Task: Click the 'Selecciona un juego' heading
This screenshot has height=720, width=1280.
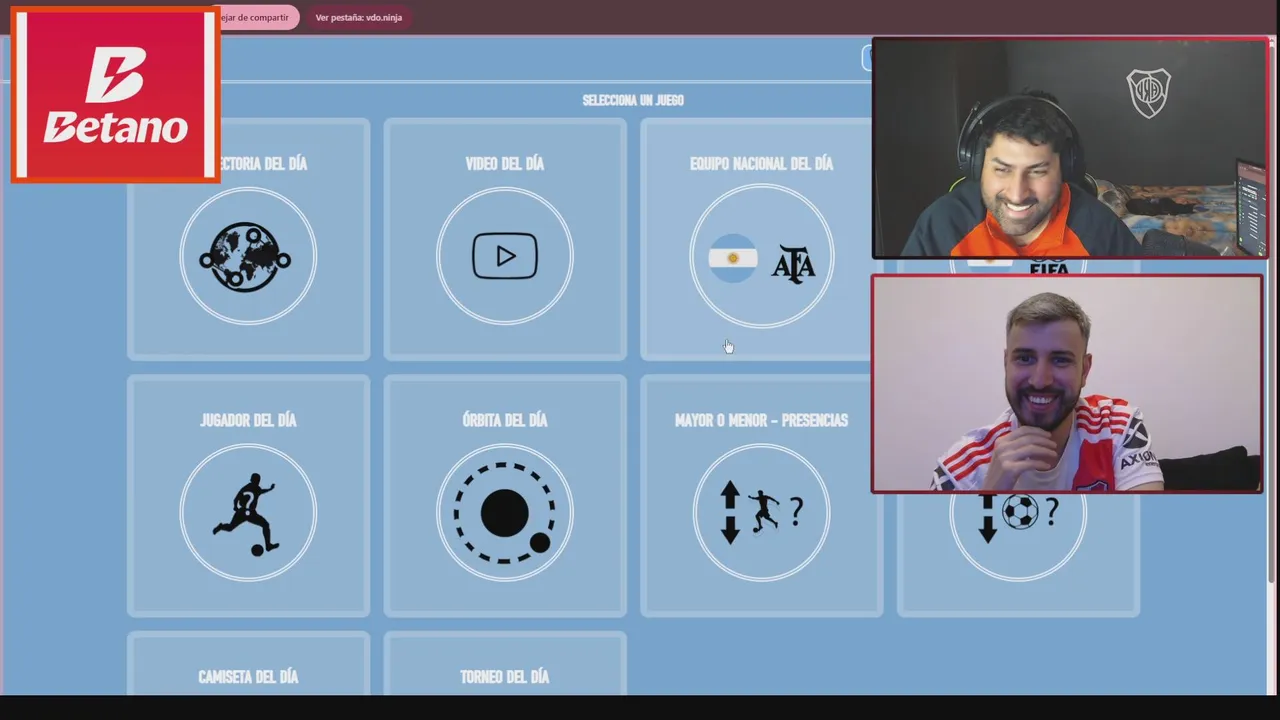Action: (x=633, y=100)
